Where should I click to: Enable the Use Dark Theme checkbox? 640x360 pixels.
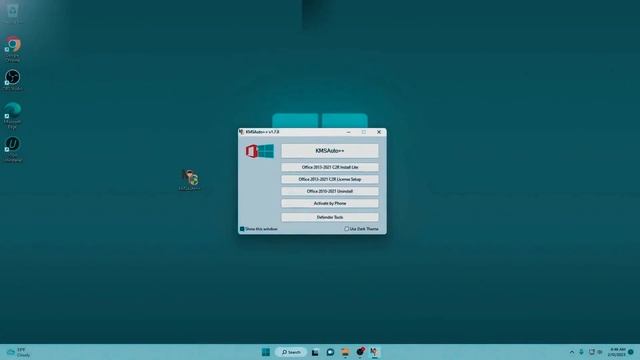click(346, 229)
